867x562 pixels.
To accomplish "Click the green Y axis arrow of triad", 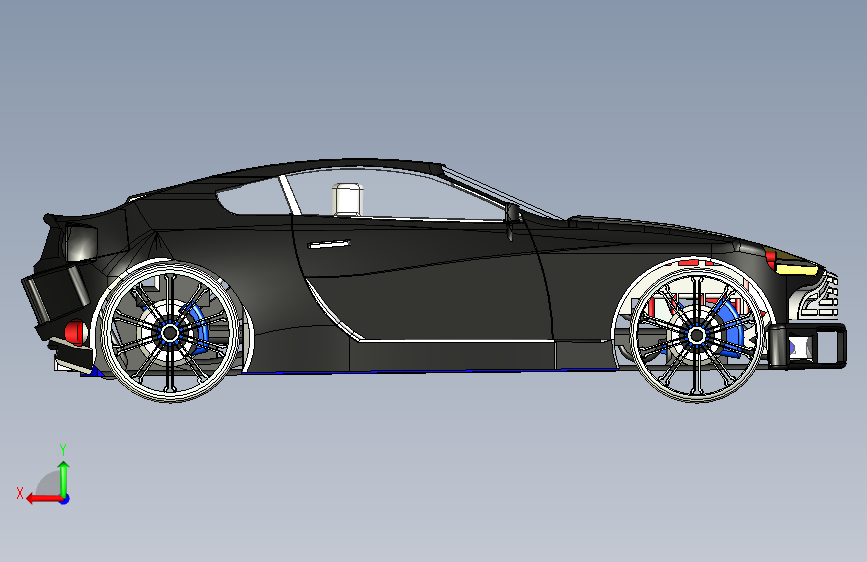I will point(64,480).
